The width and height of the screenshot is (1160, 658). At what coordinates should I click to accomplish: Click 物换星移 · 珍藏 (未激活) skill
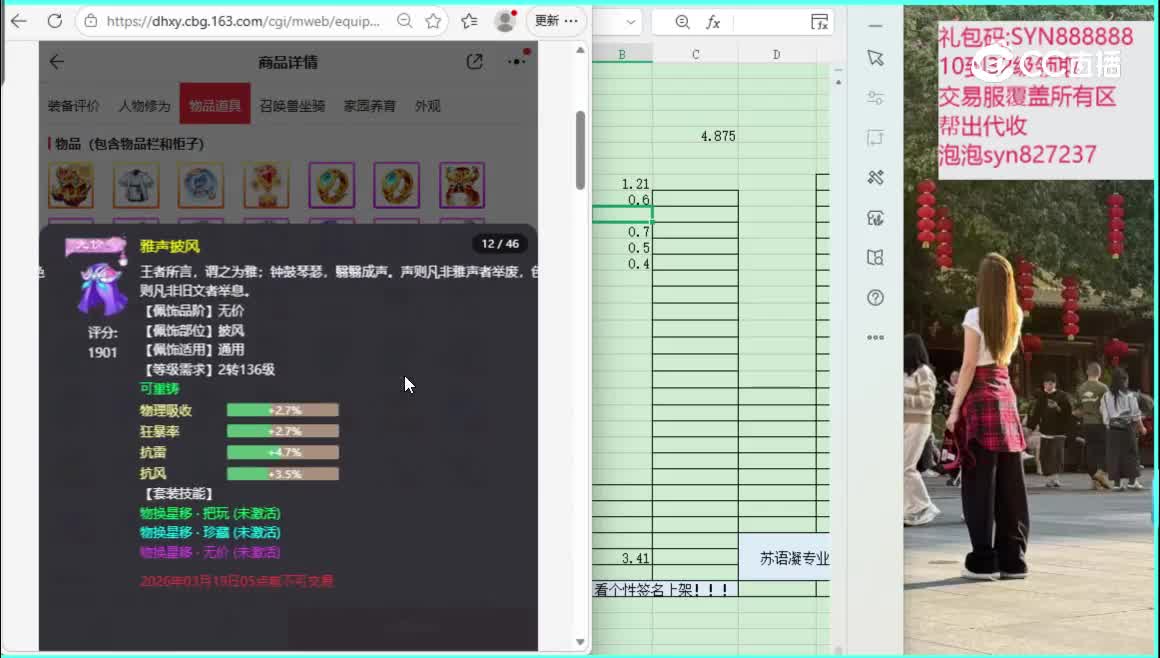click(210, 532)
